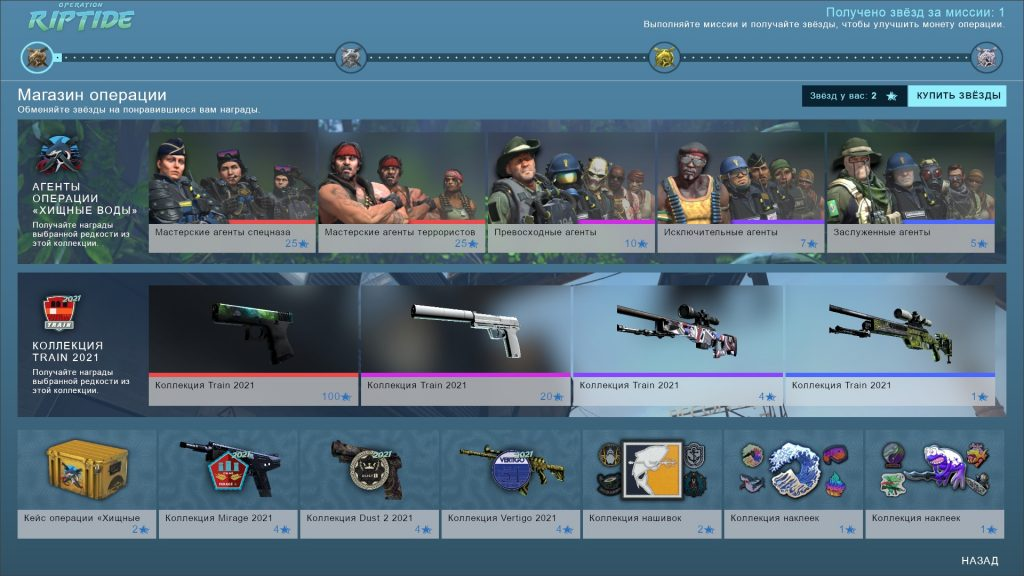Click the star progress bar track
The width and height of the screenshot is (1024, 576).
pos(512,57)
